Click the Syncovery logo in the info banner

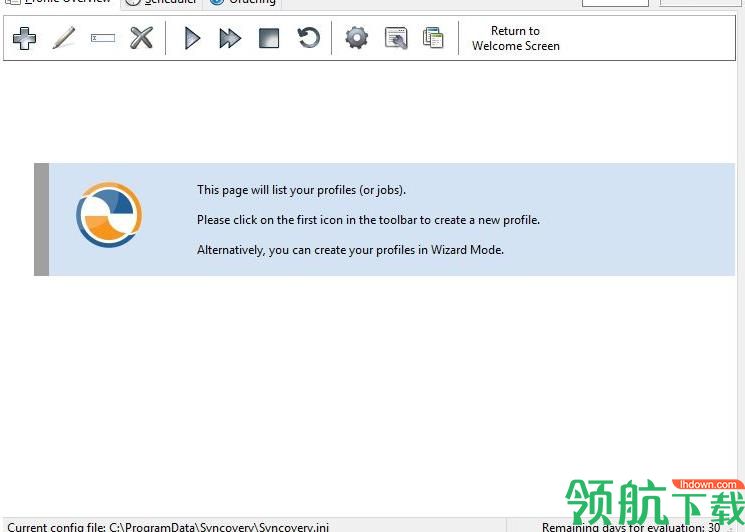coord(109,214)
